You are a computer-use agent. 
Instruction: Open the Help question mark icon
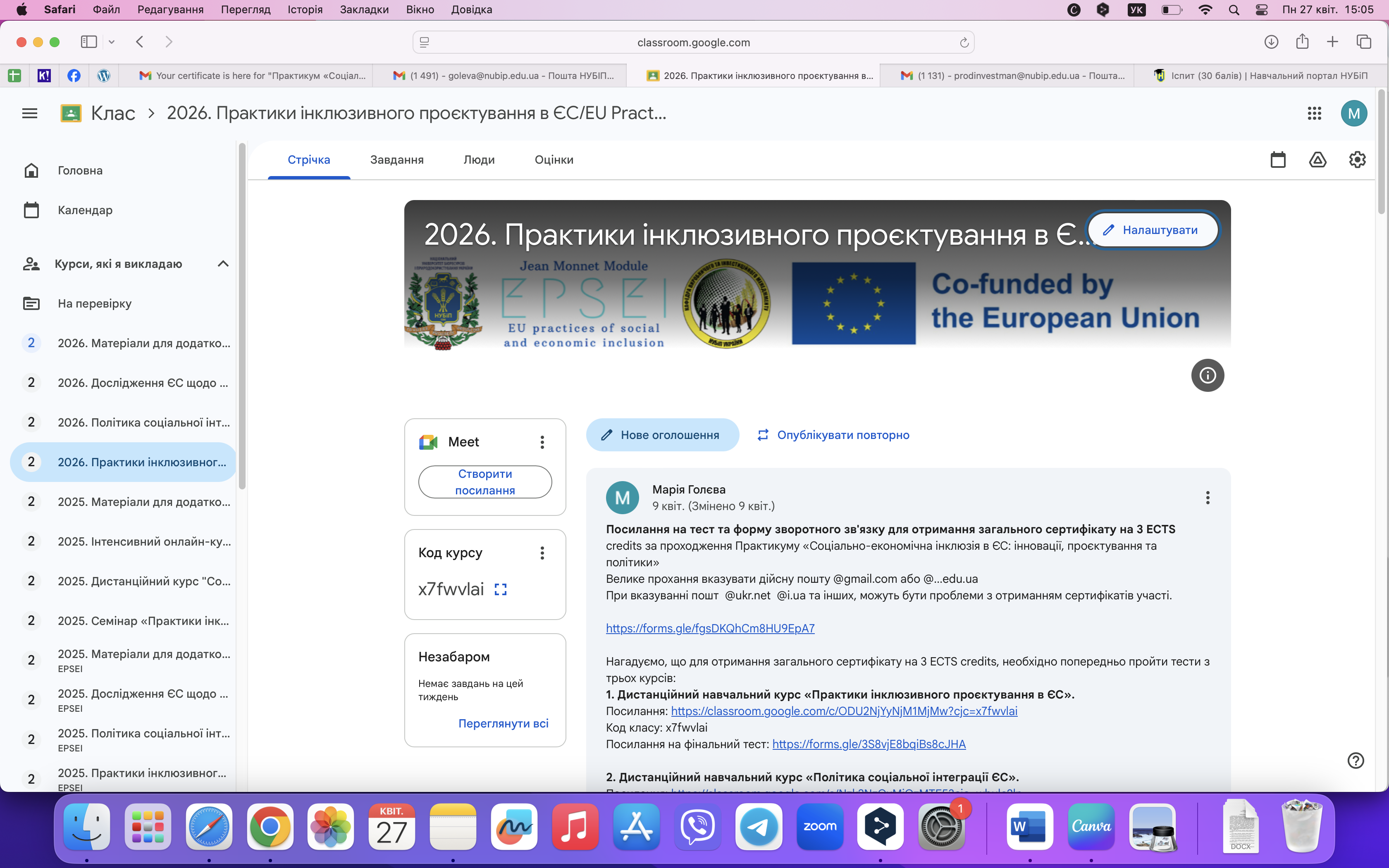[1355, 761]
